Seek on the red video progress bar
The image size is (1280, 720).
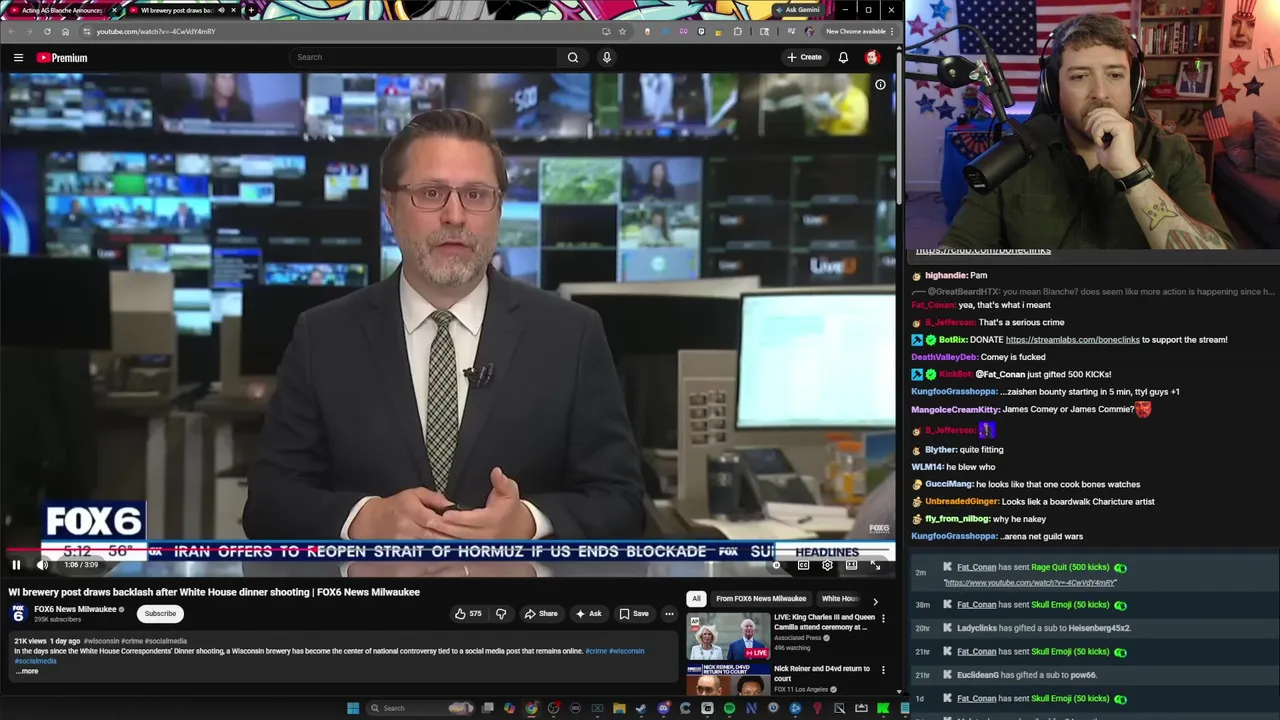tap(448, 550)
